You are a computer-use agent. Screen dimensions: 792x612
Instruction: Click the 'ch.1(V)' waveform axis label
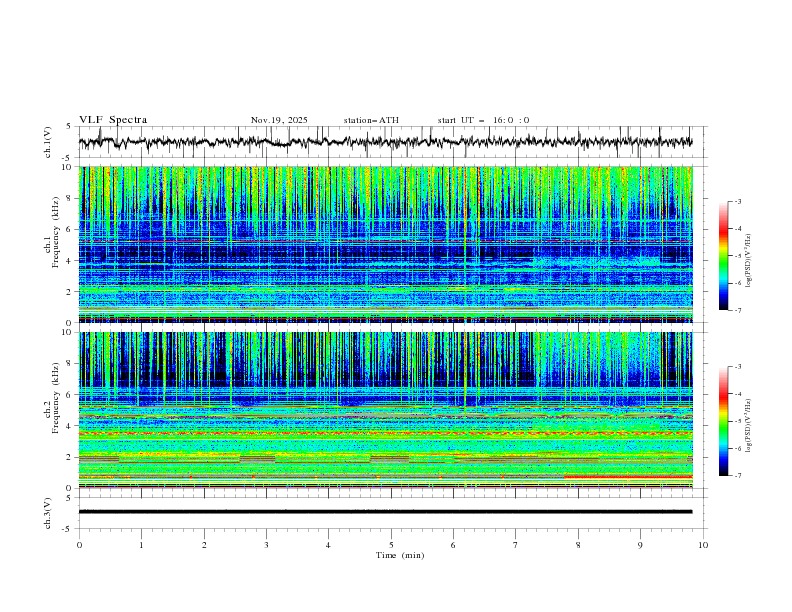point(48,142)
